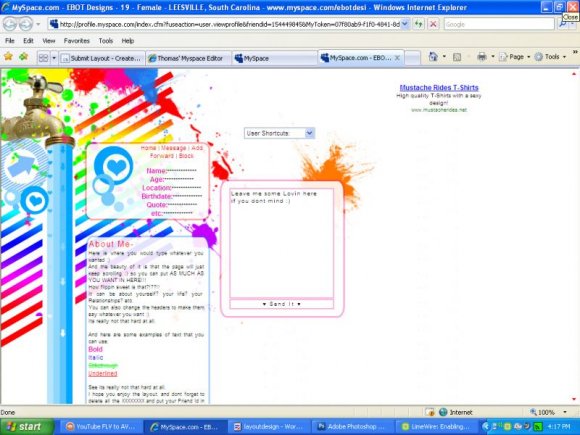
Task: Click the www.mustacherides.net link
Action: [x=439, y=110]
